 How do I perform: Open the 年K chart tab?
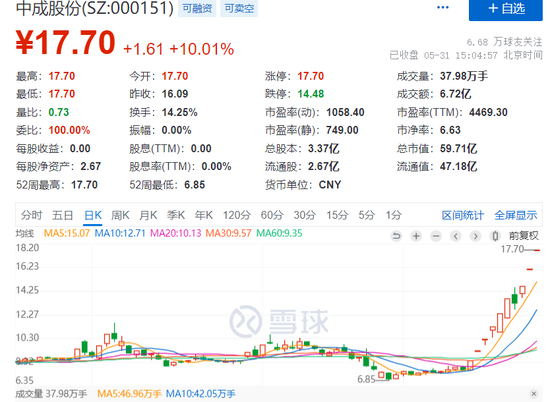click(204, 215)
